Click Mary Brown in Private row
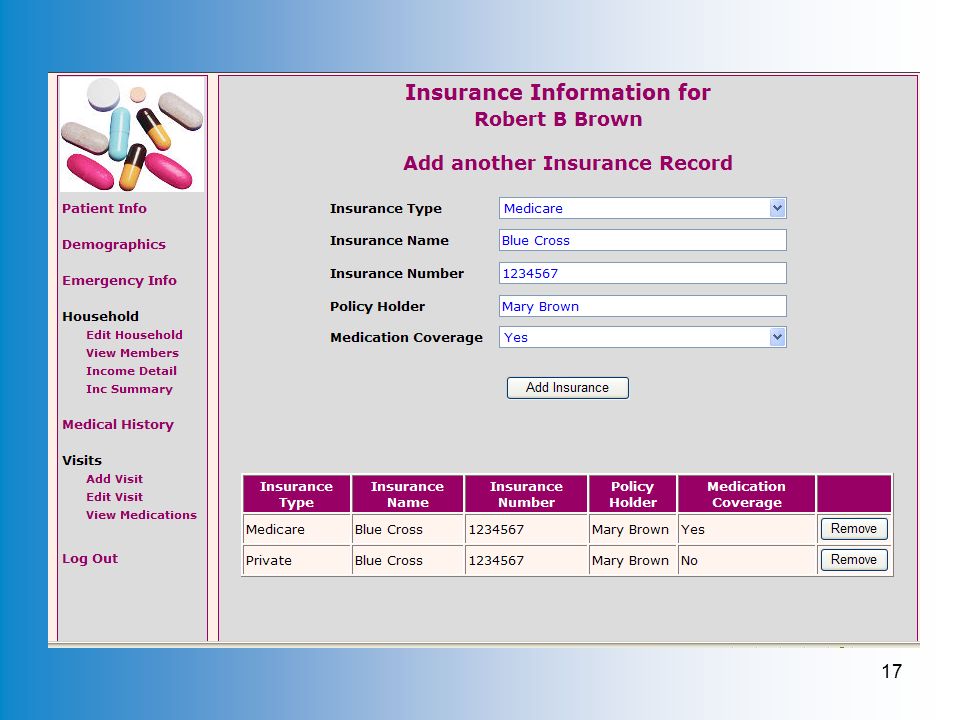 click(x=632, y=560)
